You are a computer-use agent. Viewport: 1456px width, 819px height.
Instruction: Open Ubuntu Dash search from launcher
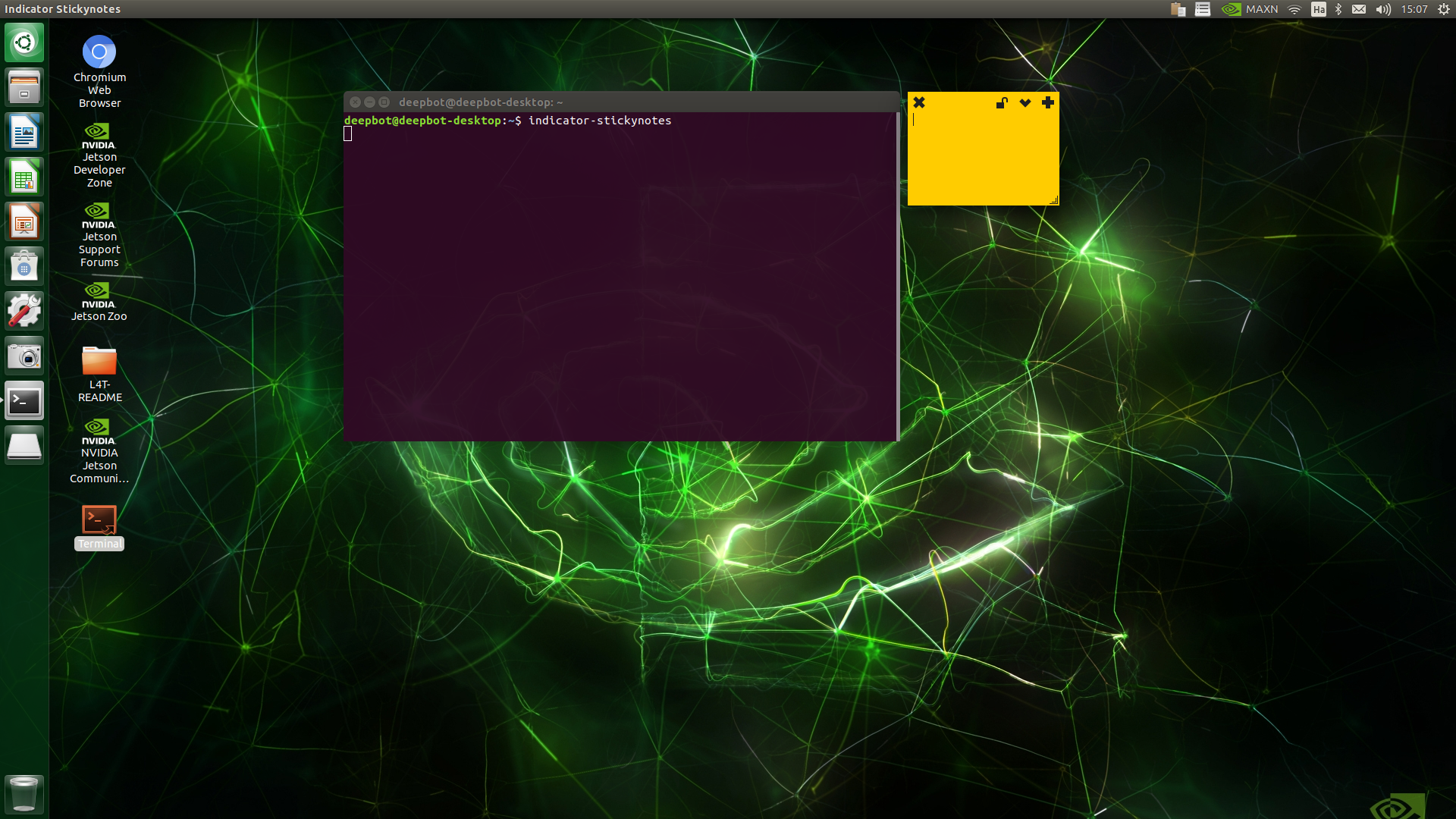pyautogui.click(x=24, y=42)
